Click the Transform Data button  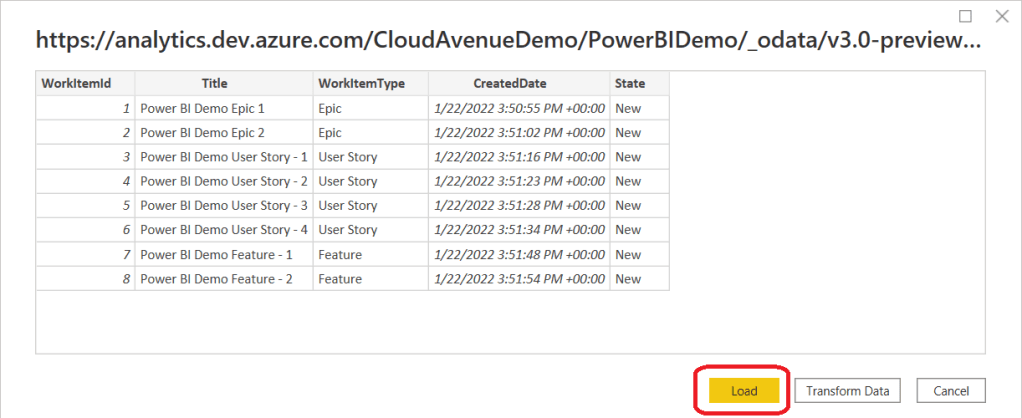point(847,390)
